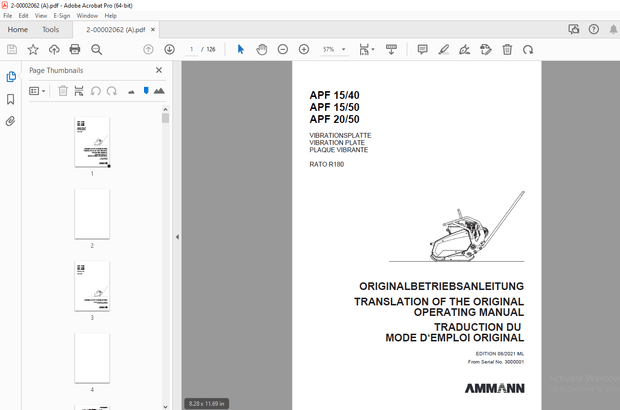Click the current page number field
Viewport: 620px width, 410px height.
click(192, 49)
